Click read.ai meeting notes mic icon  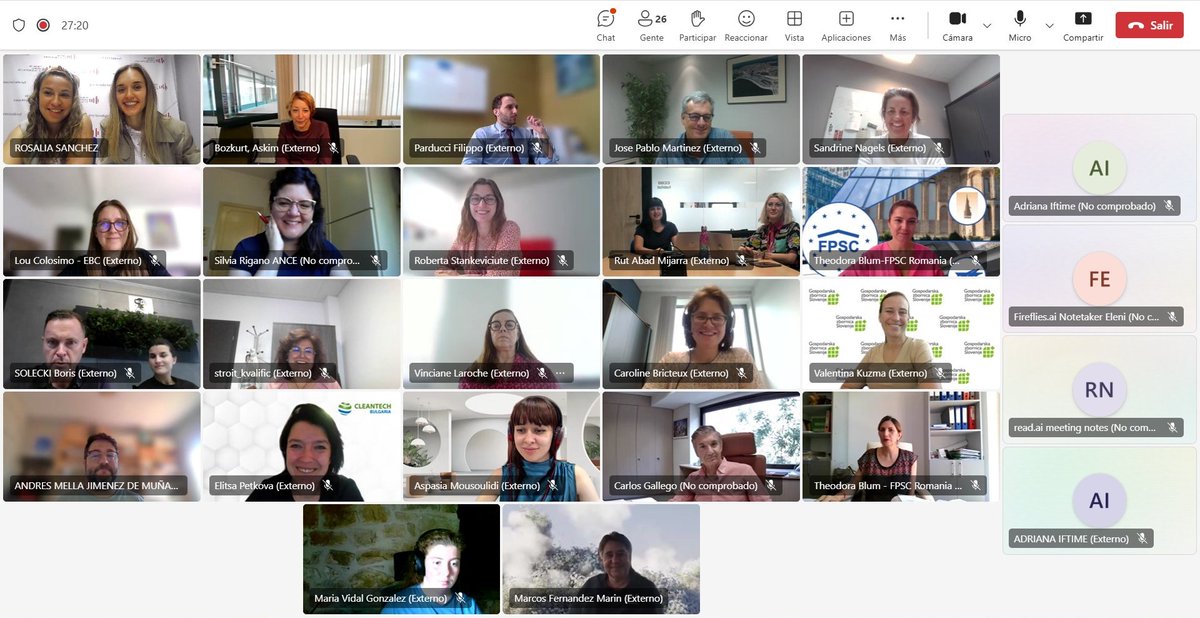[x=1172, y=427]
